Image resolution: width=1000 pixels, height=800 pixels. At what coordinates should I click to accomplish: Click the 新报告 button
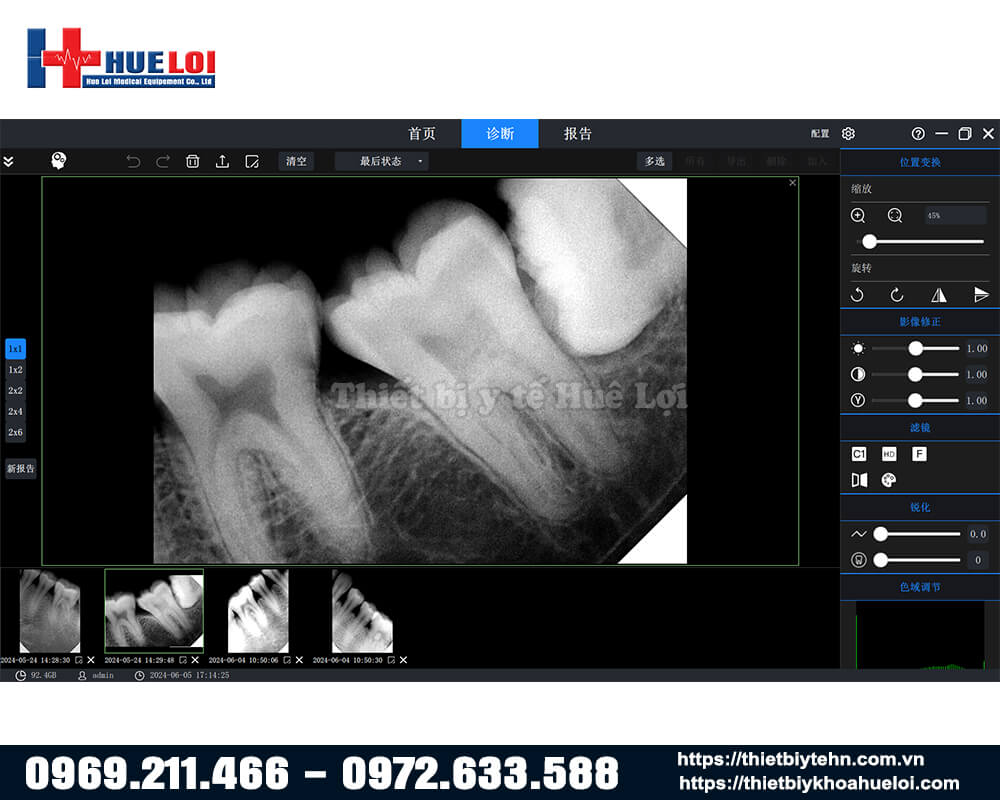pyautogui.click(x=20, y=468)
